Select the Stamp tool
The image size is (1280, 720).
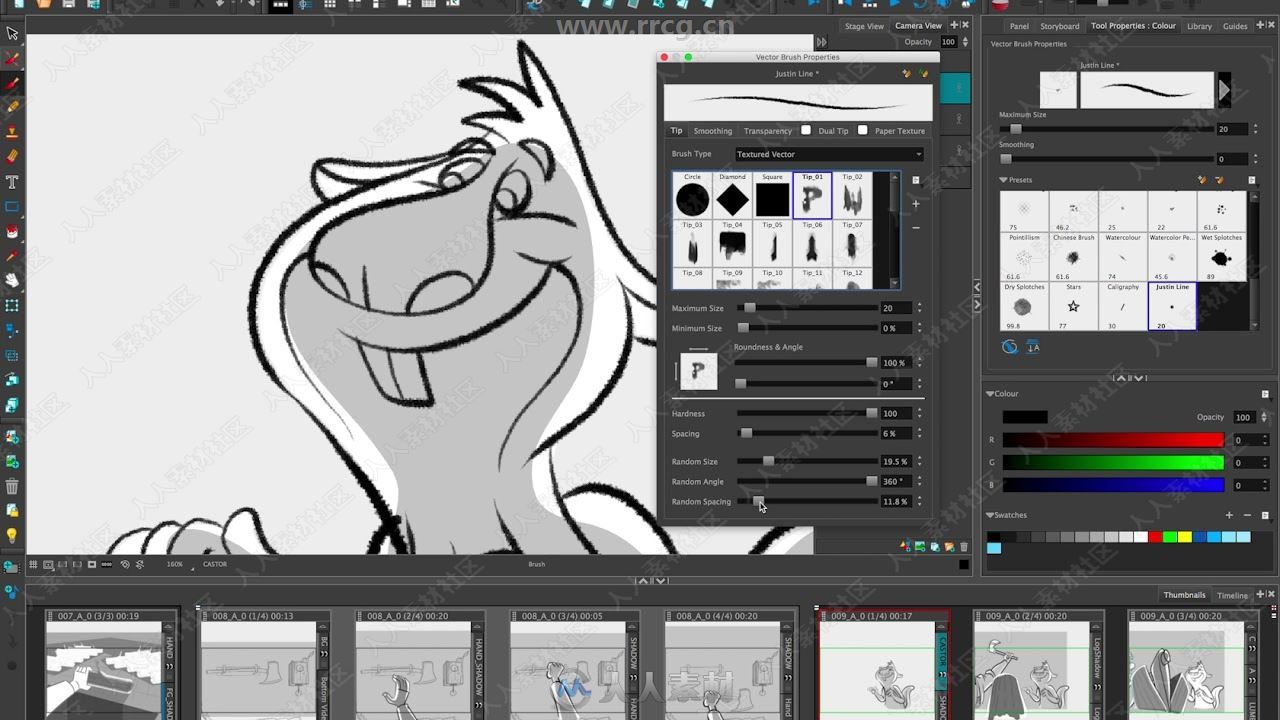pos(12,132)
